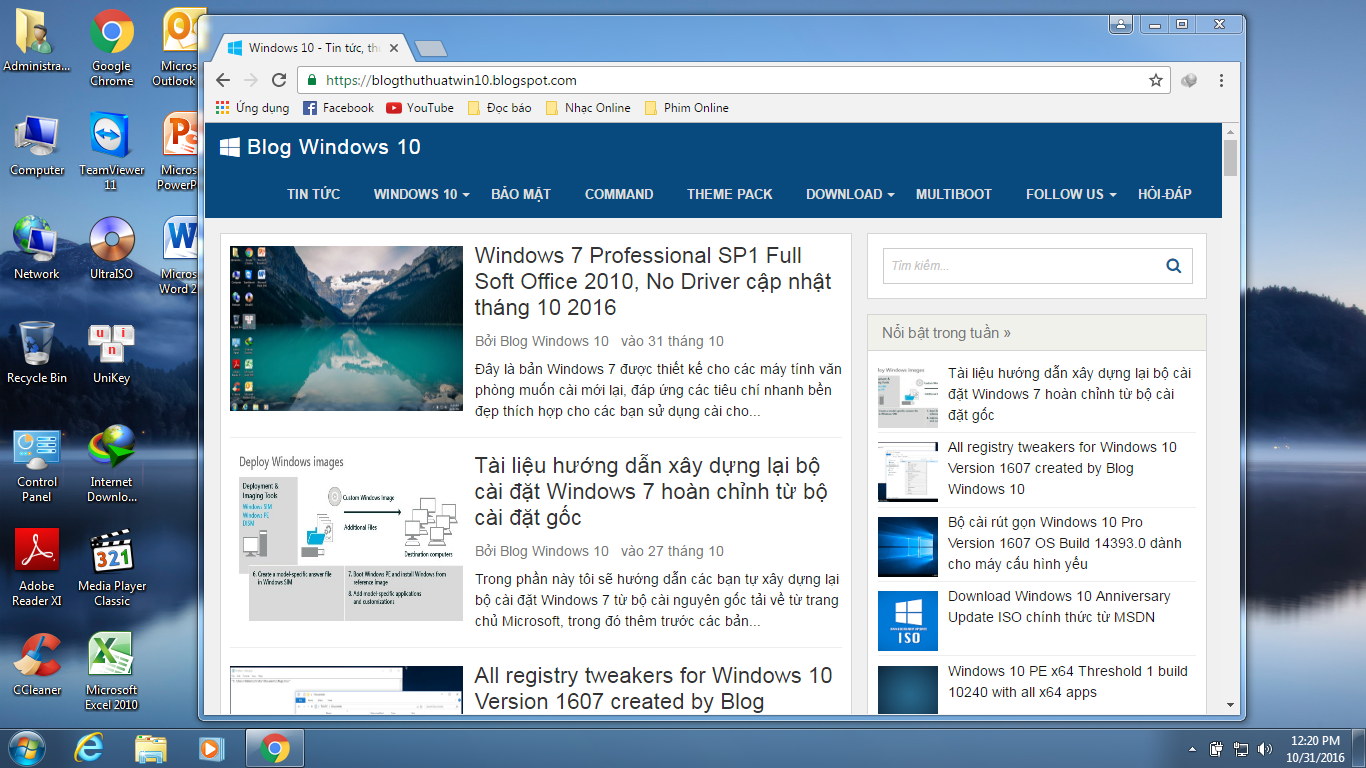Screen dimensions: 1366x768
Task: Click the volume icon in system tray
Action: [x=1265, y=748]
